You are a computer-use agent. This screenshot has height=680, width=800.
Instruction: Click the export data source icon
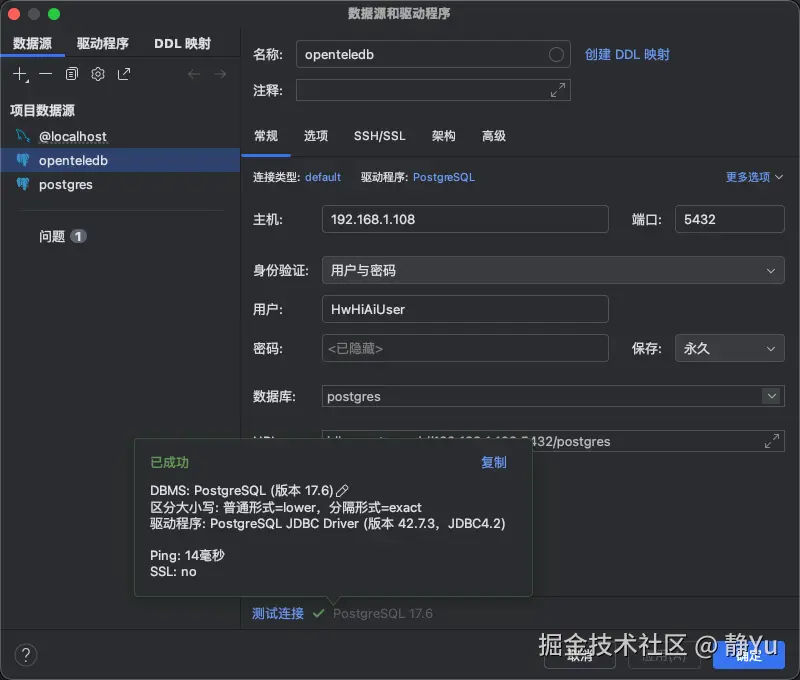[x=124, y=74]
